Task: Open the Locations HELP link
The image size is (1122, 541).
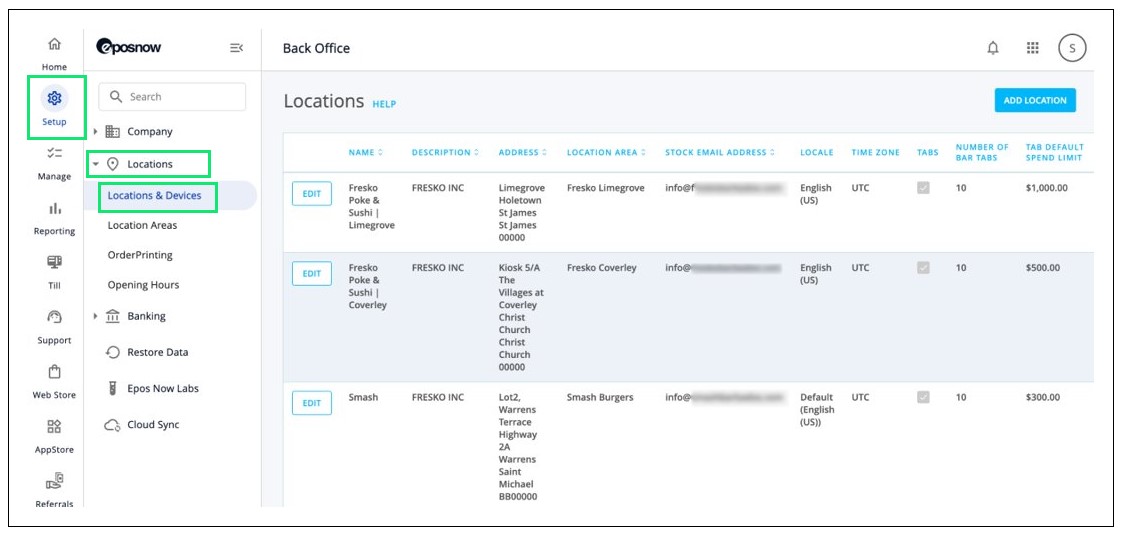Action: click(384, 104)
